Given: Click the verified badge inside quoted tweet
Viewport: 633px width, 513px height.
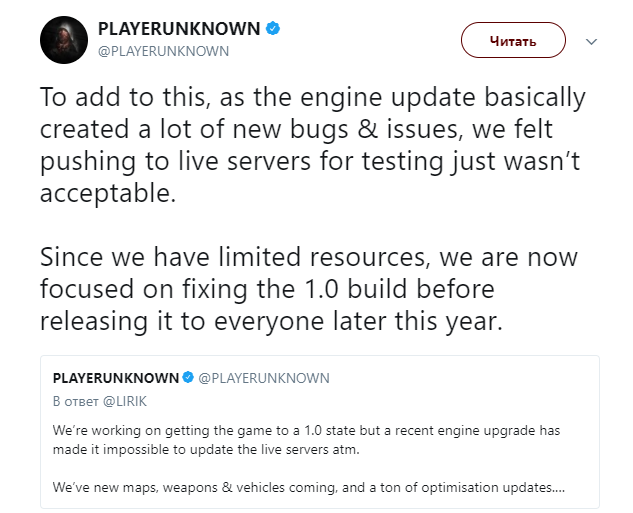Looking at the screenshot, I should 188,377.
